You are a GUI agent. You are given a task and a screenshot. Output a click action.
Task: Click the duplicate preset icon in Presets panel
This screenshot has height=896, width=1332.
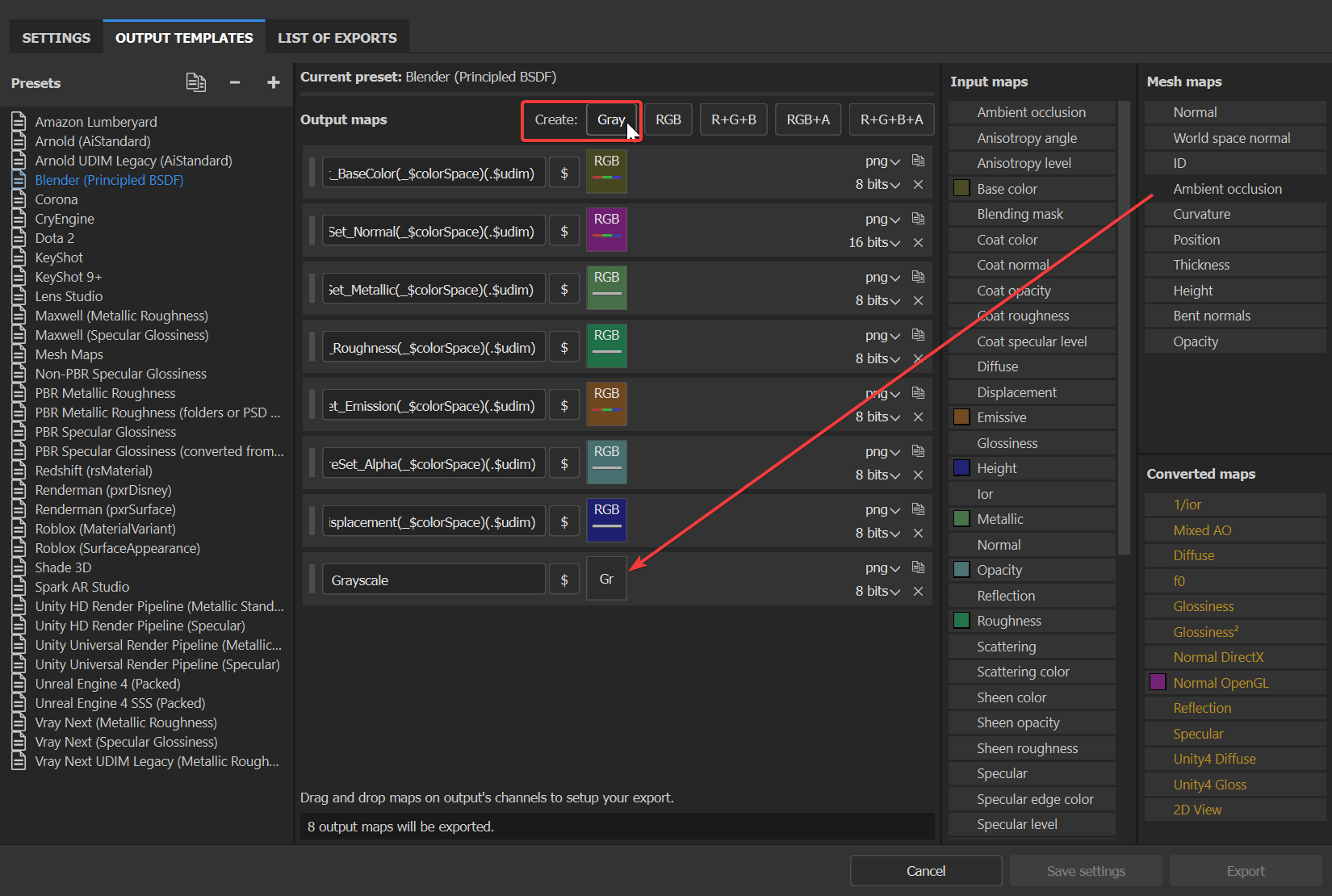pos(195,82)
